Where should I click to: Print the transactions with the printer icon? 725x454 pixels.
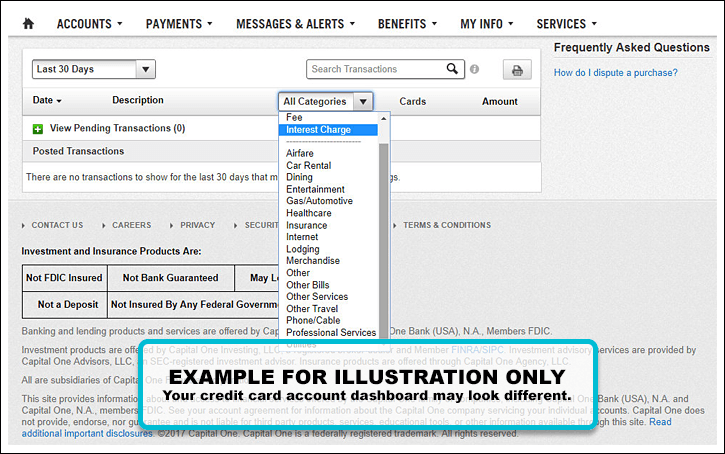[517, 70]
